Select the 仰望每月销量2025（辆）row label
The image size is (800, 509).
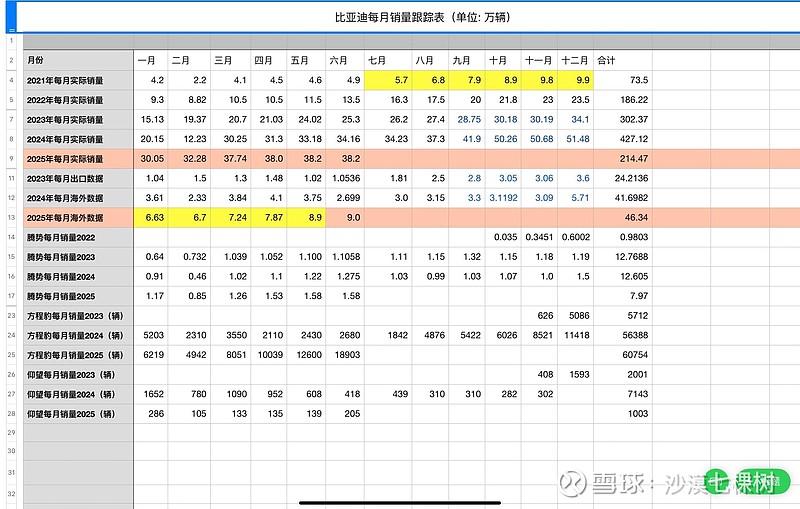click(78, 414)
